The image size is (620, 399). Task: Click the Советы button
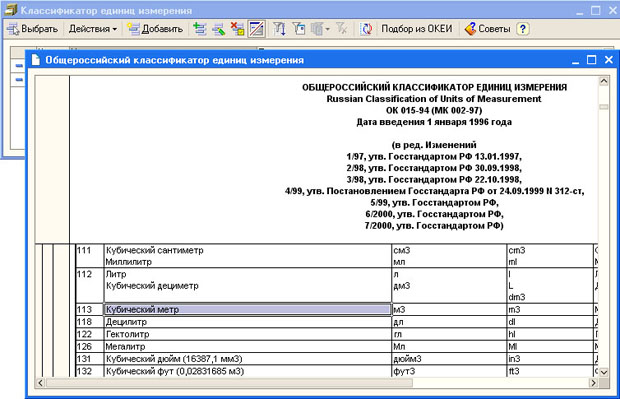tap(487, 29)
